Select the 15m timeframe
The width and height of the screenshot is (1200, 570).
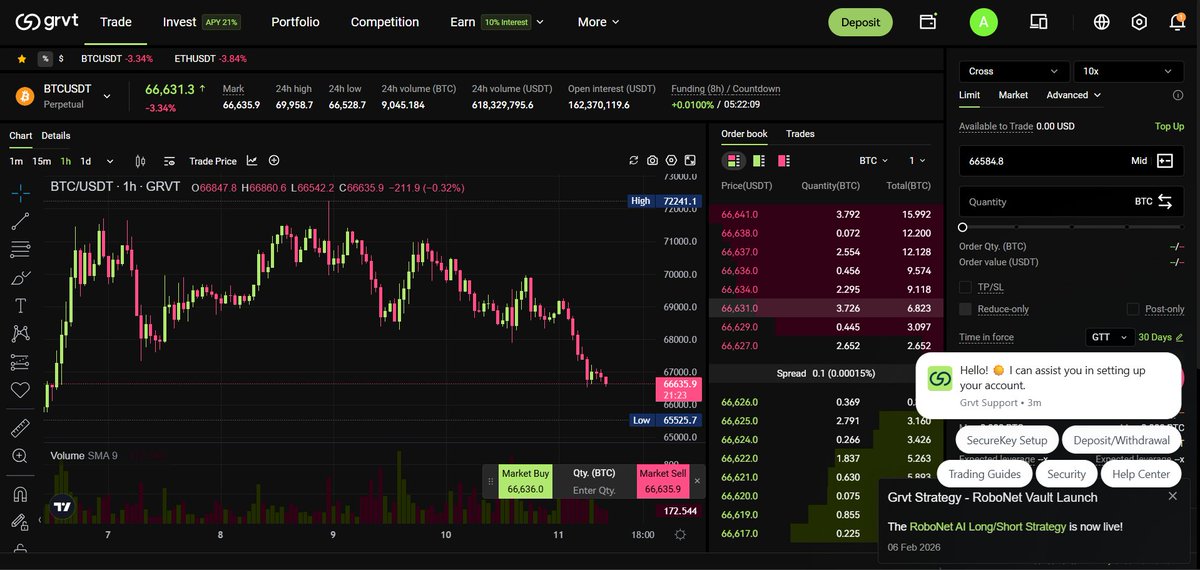(41, 161)
